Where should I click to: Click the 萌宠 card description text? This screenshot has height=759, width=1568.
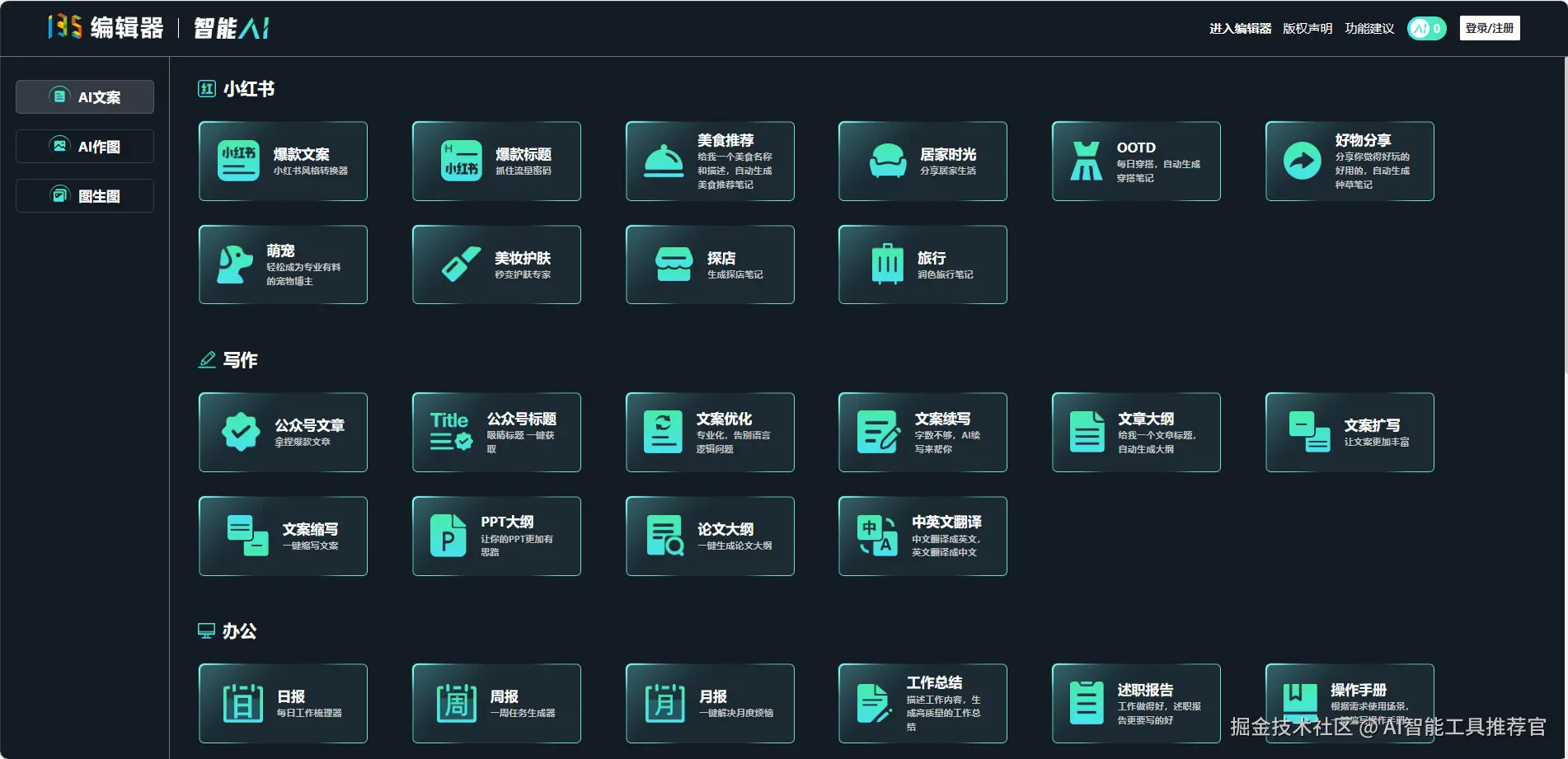click(x=303, y=274)
